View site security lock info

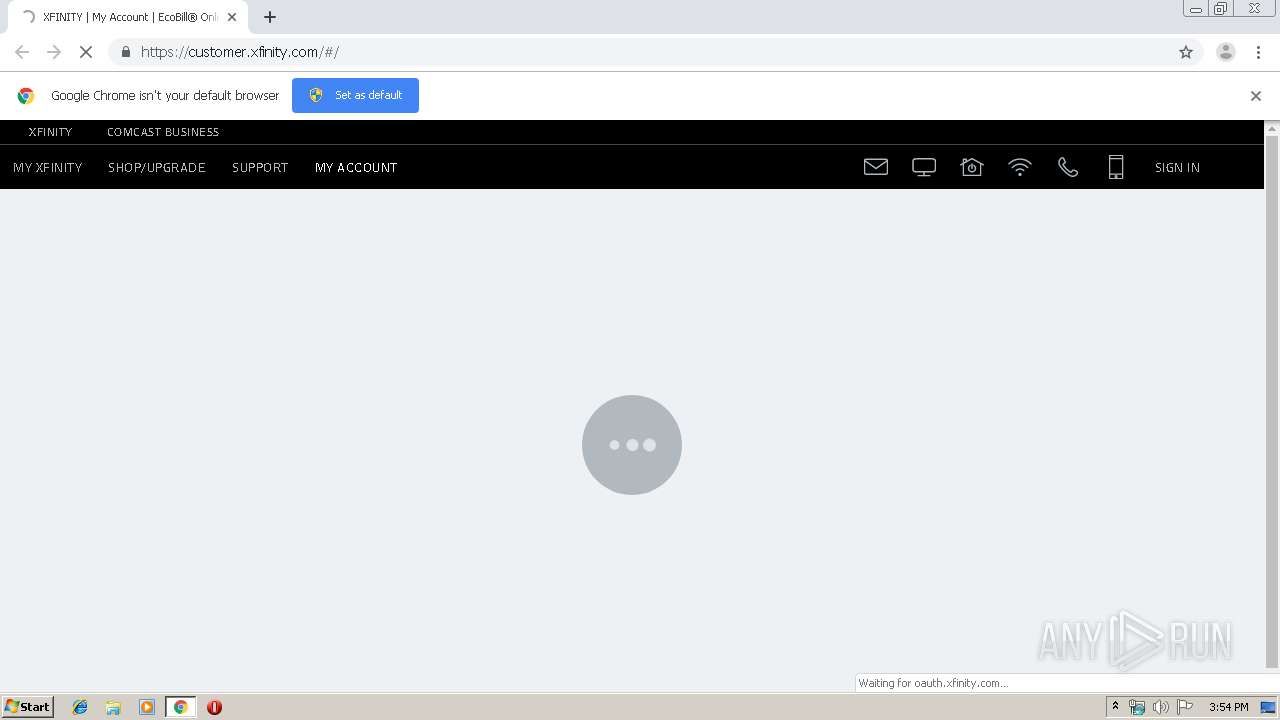125,52
